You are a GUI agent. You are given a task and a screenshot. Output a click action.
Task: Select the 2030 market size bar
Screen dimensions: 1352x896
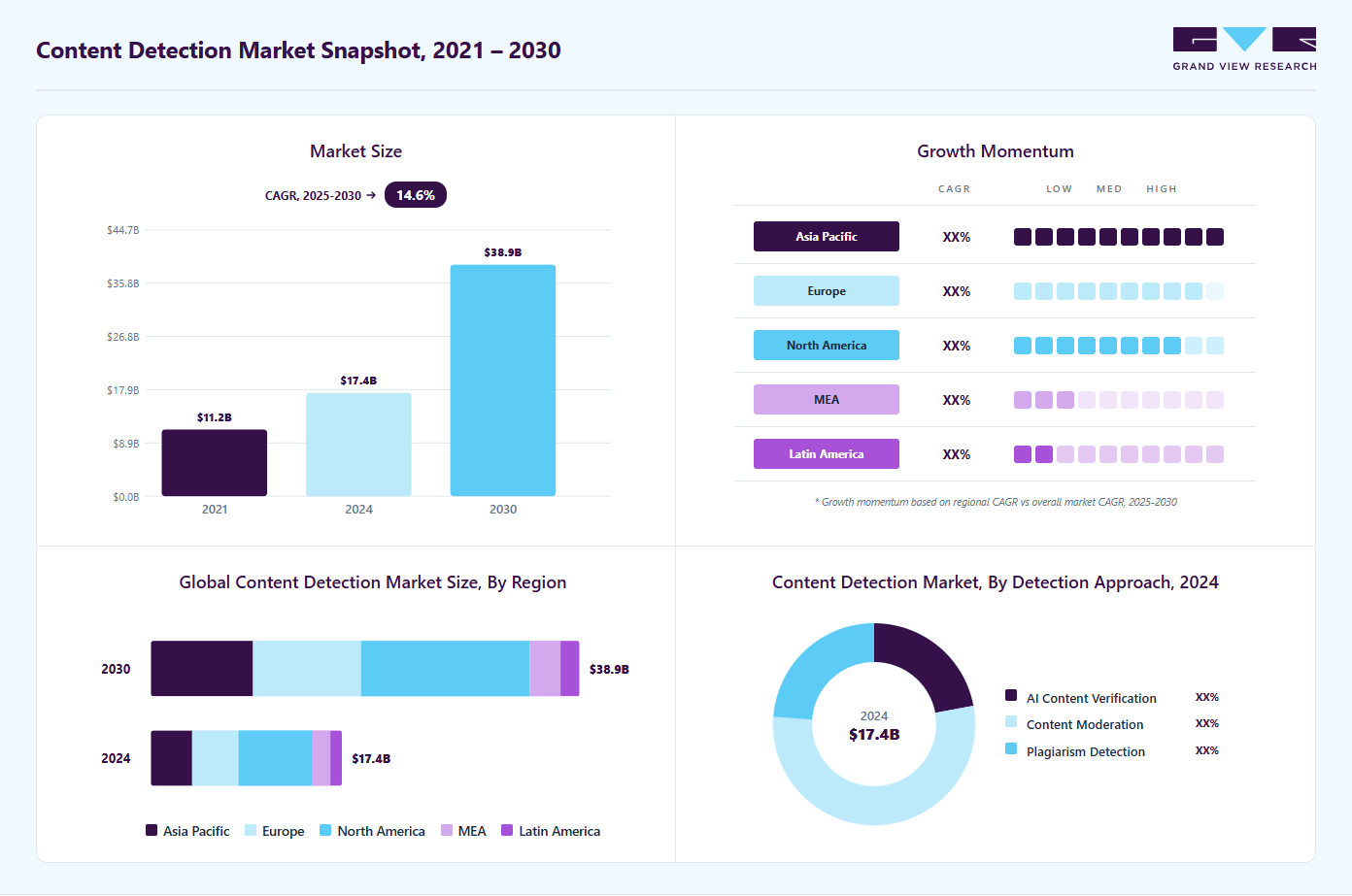click(x=503, y=381)
